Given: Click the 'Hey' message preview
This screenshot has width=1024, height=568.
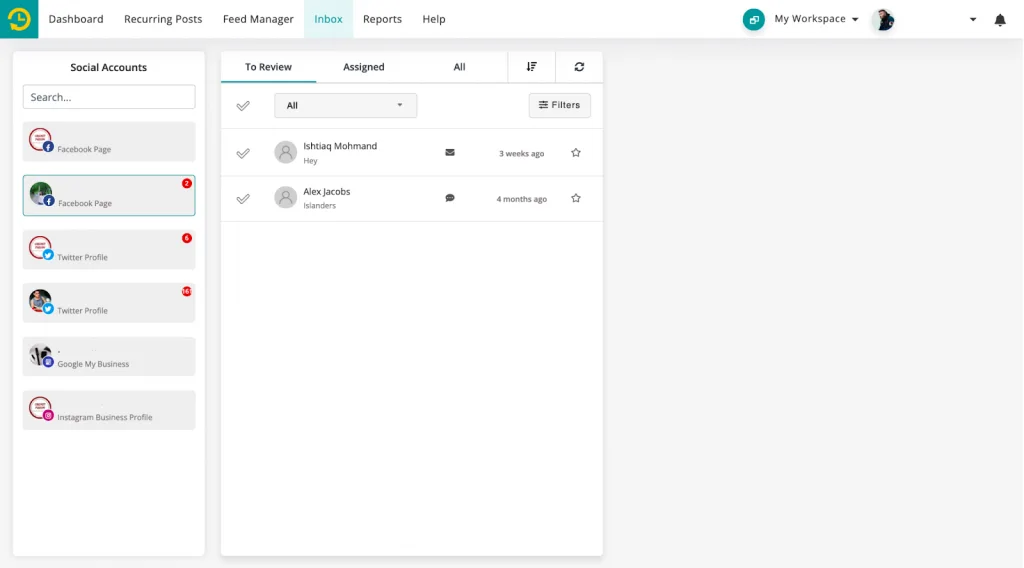Looking at the screenshot, I should [310, 161].
